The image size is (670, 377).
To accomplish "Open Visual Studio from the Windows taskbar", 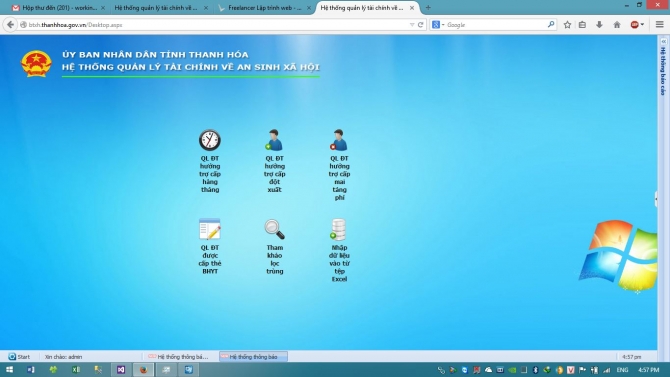I will click(121, 370).
